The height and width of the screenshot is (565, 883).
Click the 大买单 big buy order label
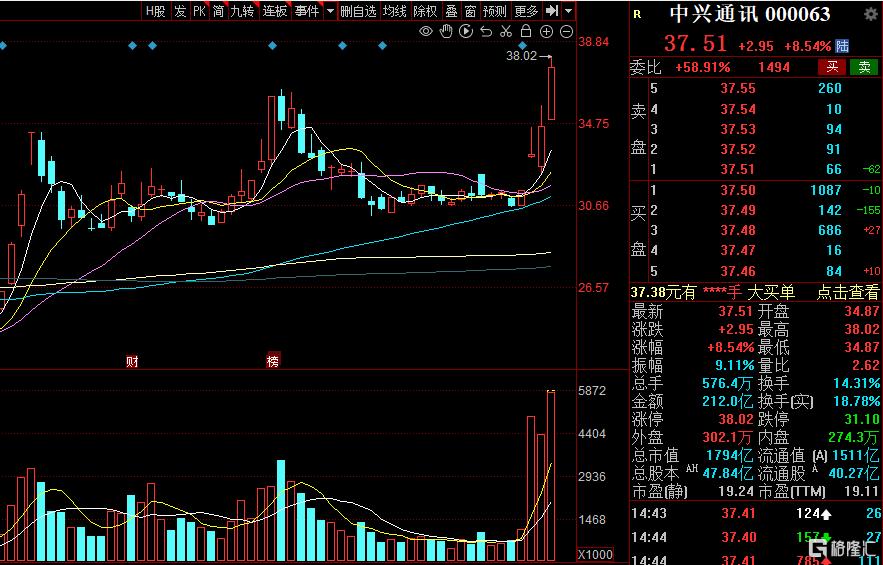pos(770,292)
